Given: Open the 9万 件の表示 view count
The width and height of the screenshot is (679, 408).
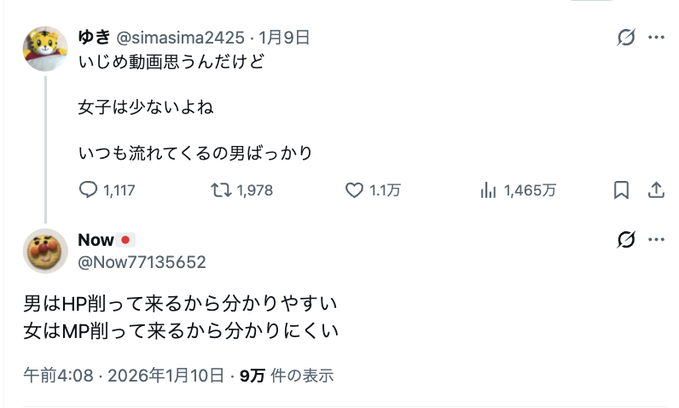Looking at the screenshot, I should (x=287, y=376).
